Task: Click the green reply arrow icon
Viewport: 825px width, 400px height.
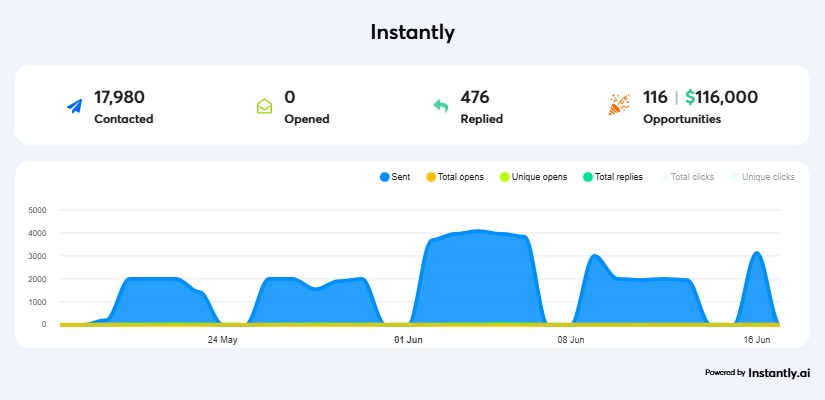Action: tap(440, 106)
